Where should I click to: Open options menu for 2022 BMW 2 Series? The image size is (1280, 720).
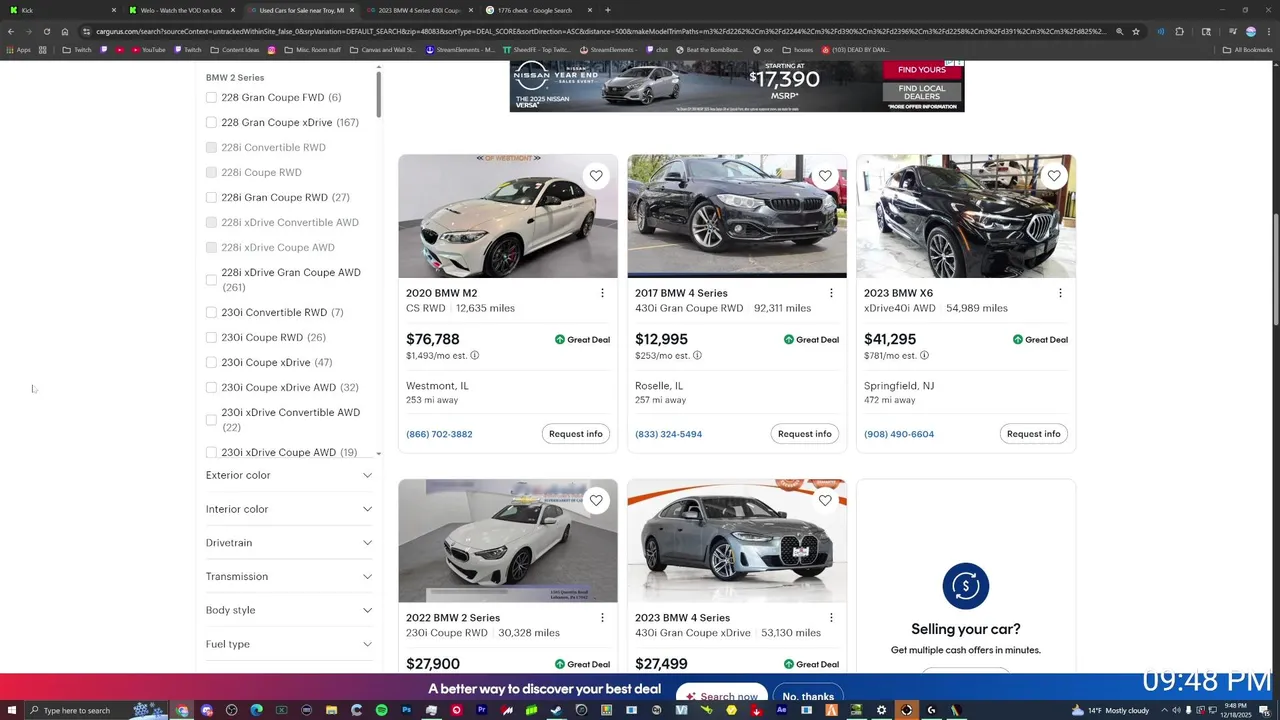[602, 618]
